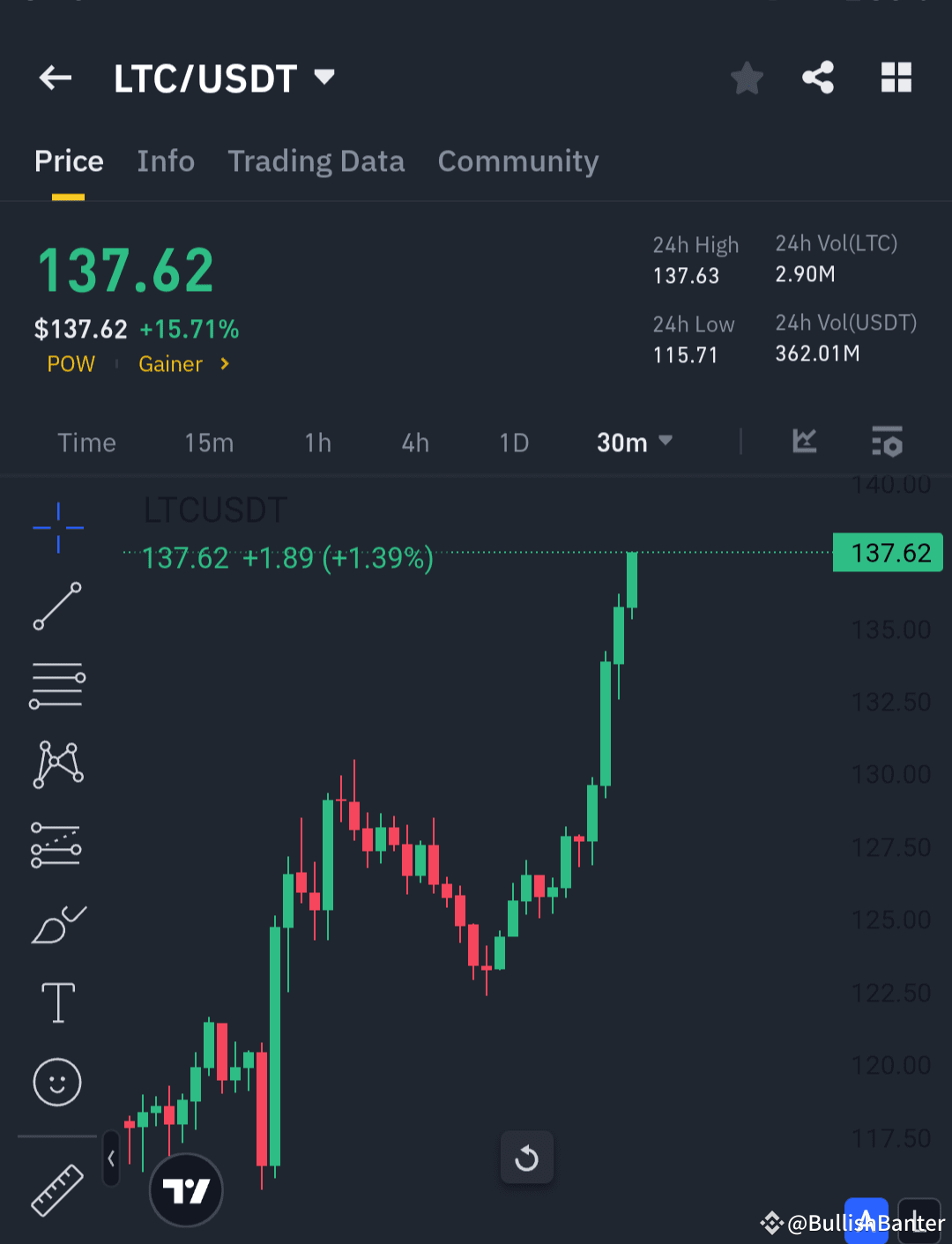Select the XABCD pattern drawing tool
Image resolution: width=952 pixels, height=1244 pixels.
click(x=56, y=764)
